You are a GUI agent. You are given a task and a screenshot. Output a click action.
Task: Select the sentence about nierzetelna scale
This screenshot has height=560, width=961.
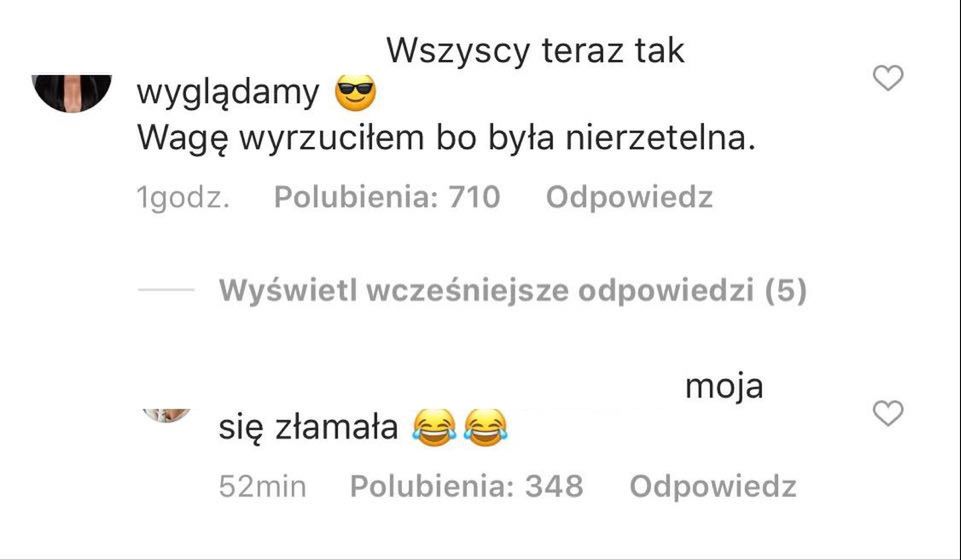coord(446,138)
